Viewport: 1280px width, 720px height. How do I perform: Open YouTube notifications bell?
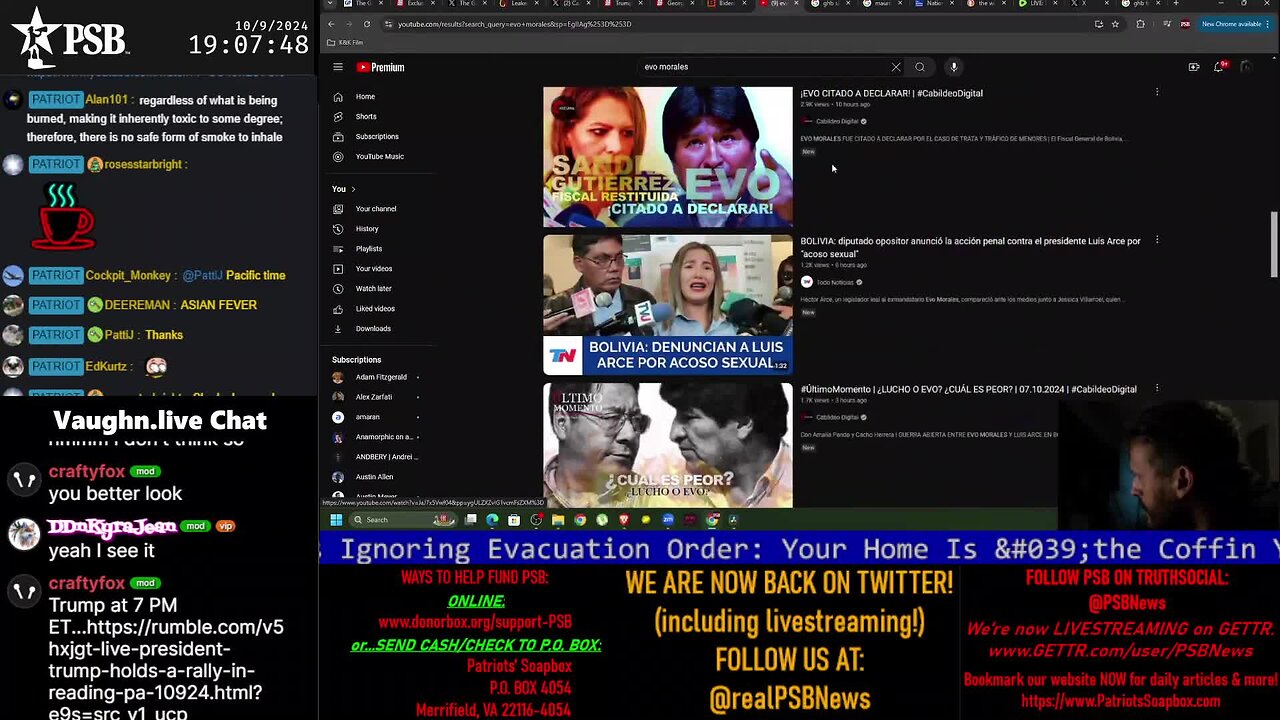click(1219, 67)
